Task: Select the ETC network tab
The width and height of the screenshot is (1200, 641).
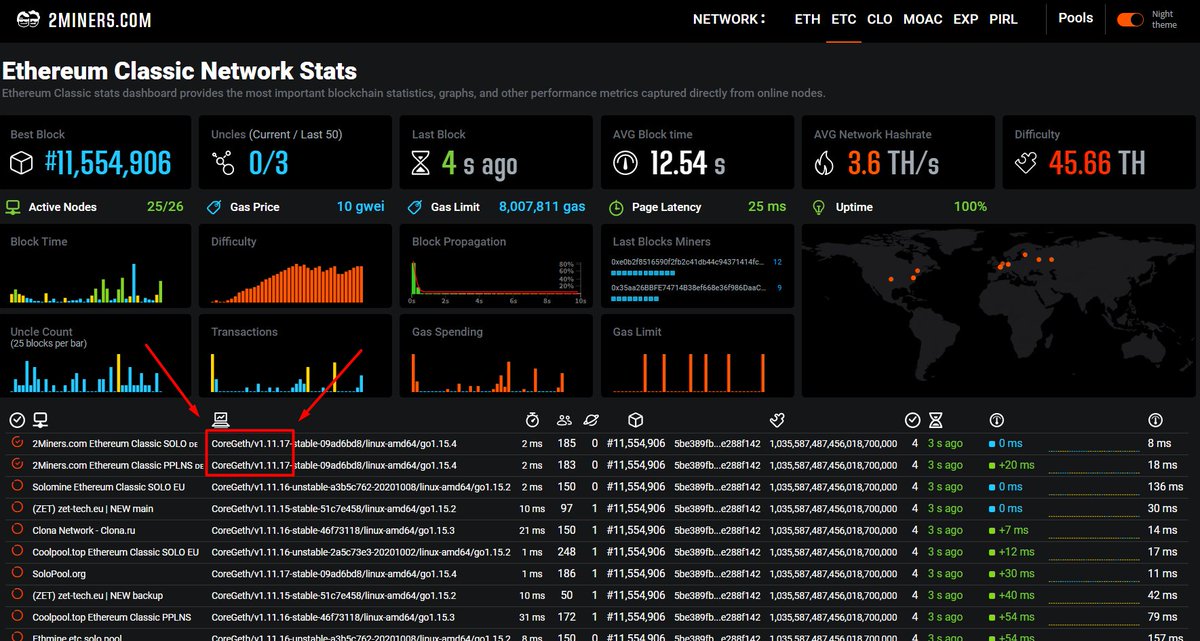Action: coord(843,19)
